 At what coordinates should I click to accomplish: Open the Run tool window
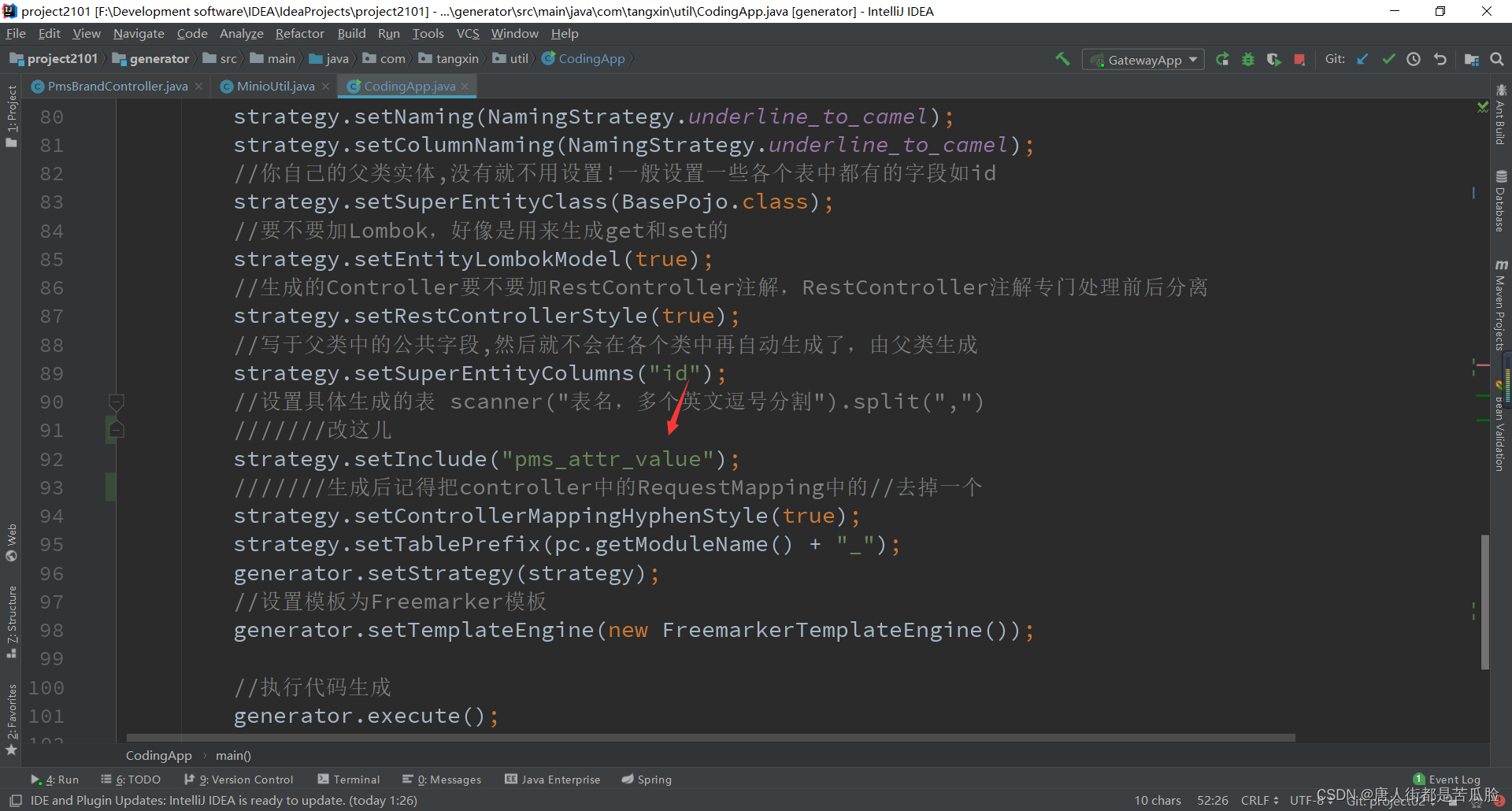pyautogui.click(x=55, y=780)
